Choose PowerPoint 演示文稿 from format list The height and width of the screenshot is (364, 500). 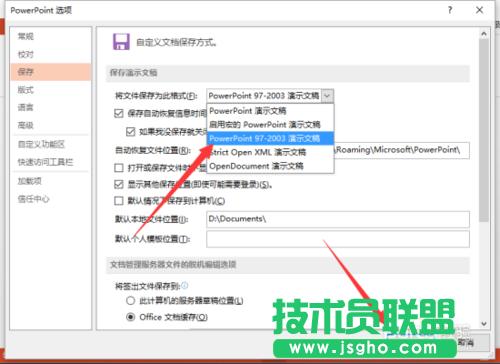pyautogui.click(x=270, y=111)
